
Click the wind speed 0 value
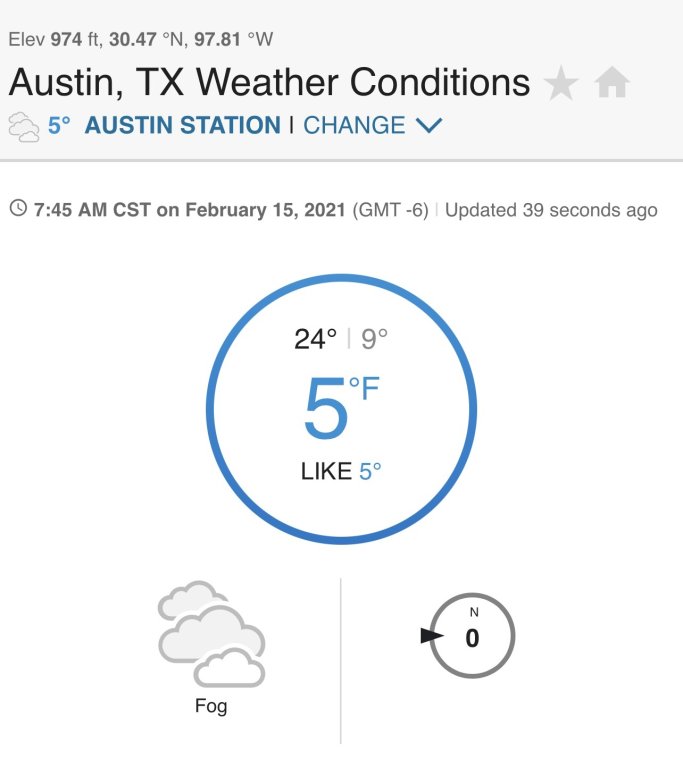click(x=472, y=638)
